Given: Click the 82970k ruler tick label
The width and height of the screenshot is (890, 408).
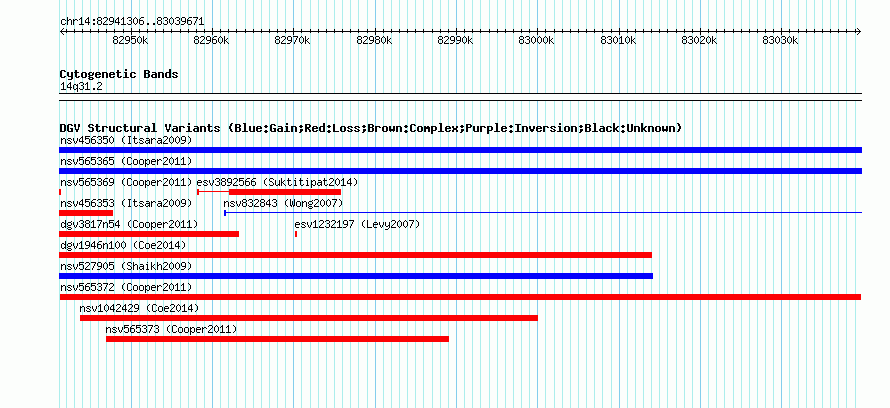Looking at the screenshot, I should [x=293, y=40].
